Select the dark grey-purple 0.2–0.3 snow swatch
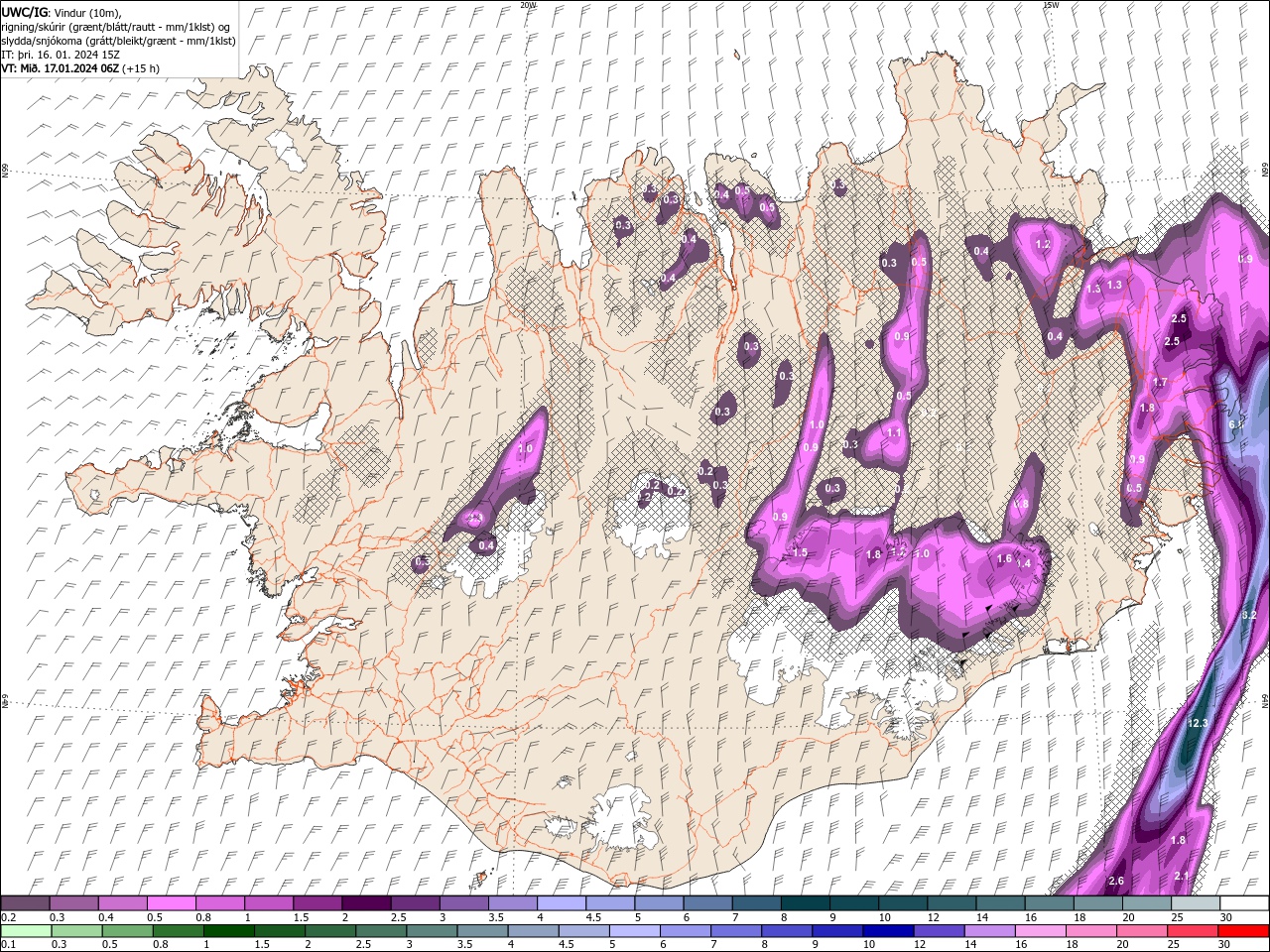 point(26,903)
